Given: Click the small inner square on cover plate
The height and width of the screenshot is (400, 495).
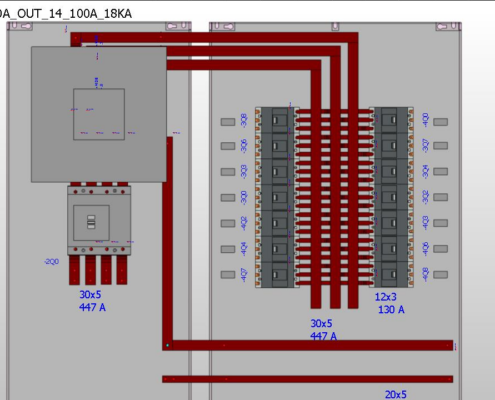Looking at the screenshot, I should click(99, 114).
